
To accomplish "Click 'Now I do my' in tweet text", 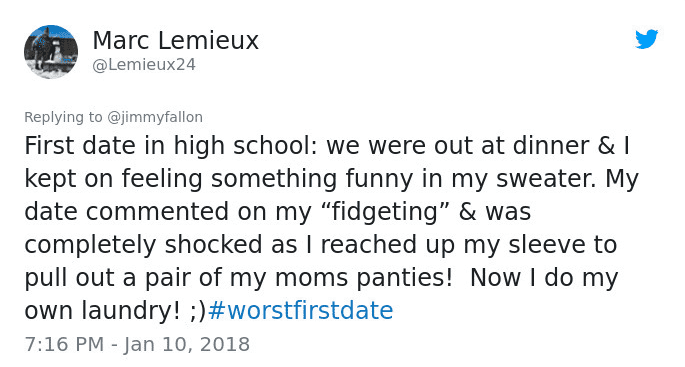I will 544,277.
